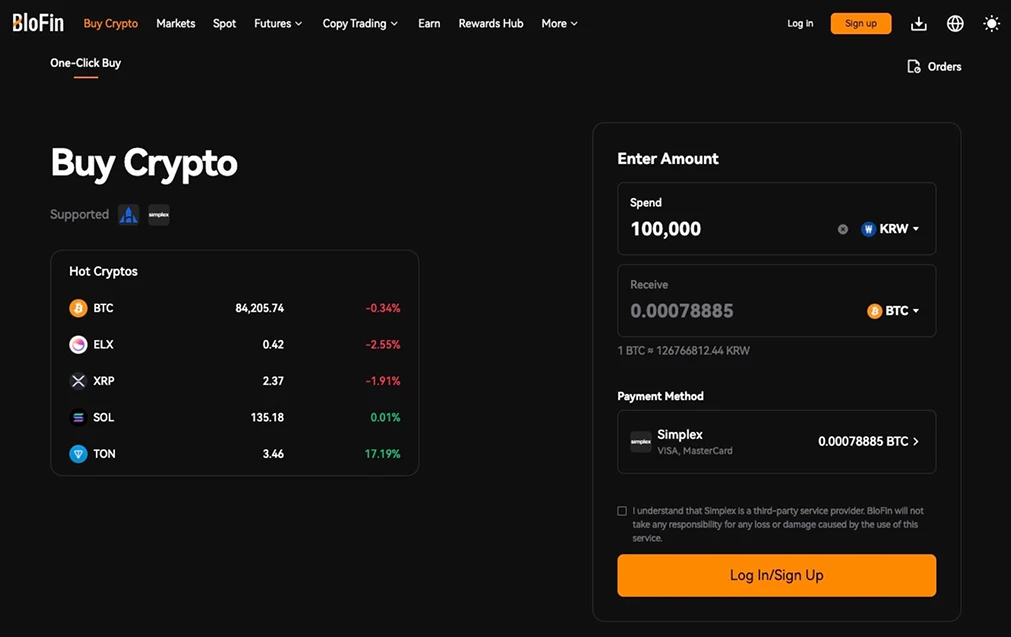Check the Simplex third-party disclaimer box

click(x=622, y=511)
